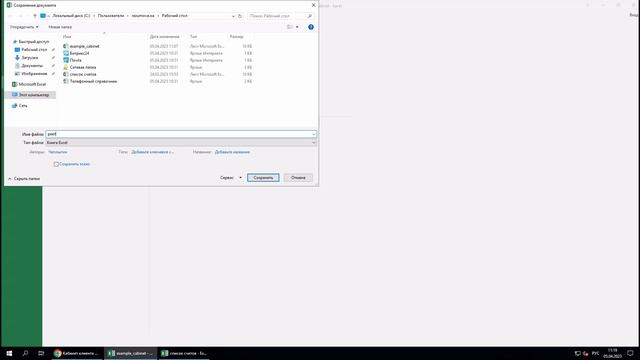Select the Битрикс24 shortcut
640x360 pixels.
pos(79,53)
